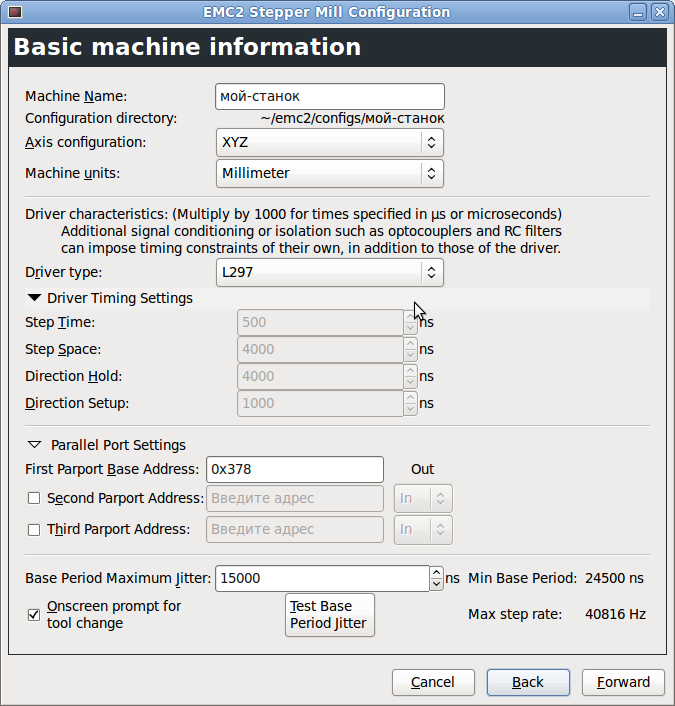Viewport: 675px width, 706px height.
Task: Click the Parallel Port Settings label
Action: pos(118,445)
